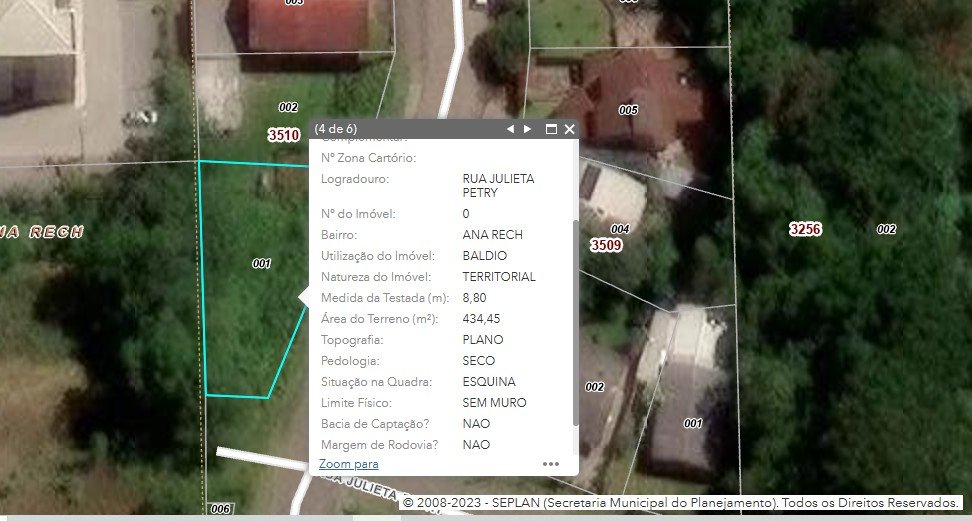Click lot 002 beside block 3256
The image size is (972, 521).
click(x=886, y=229)
